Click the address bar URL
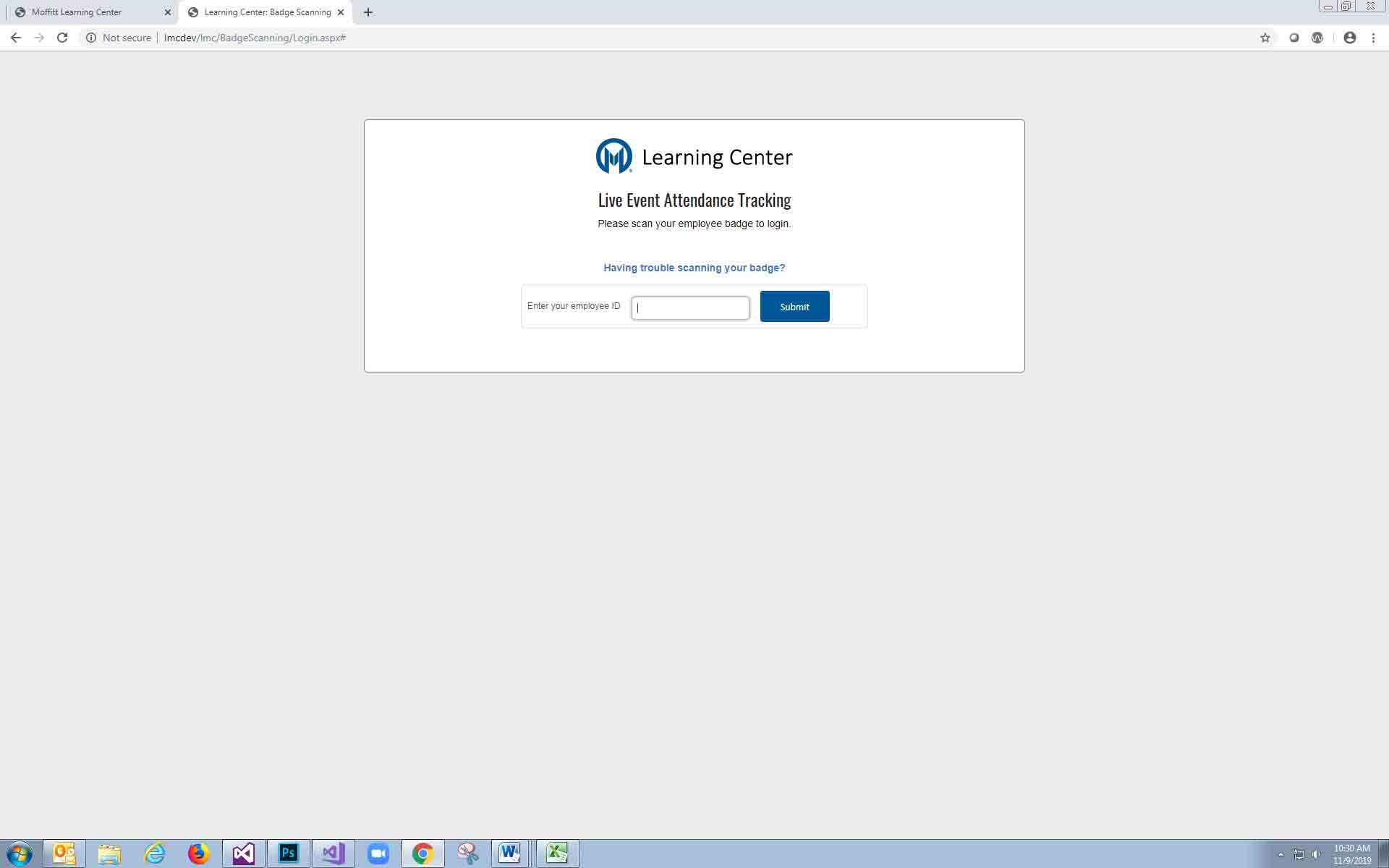1389x868 pixels. [255, 38]
